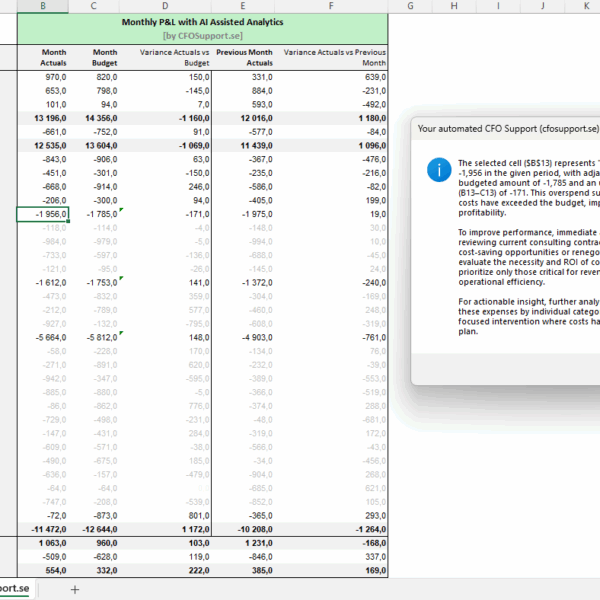The image size is (600, 600).
Task: Select column D header
Action: (165, 6)
